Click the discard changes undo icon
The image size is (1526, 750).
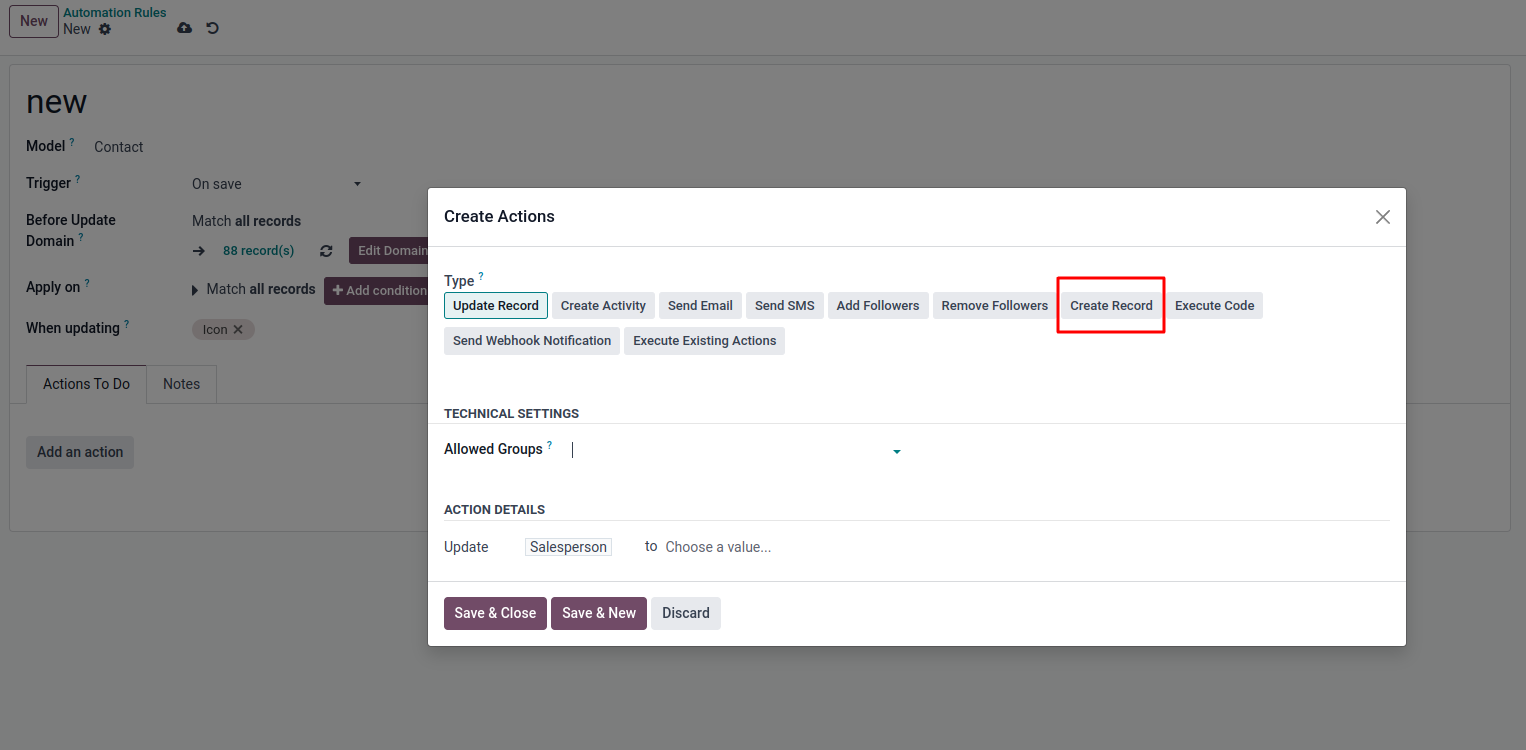point(212,28)
